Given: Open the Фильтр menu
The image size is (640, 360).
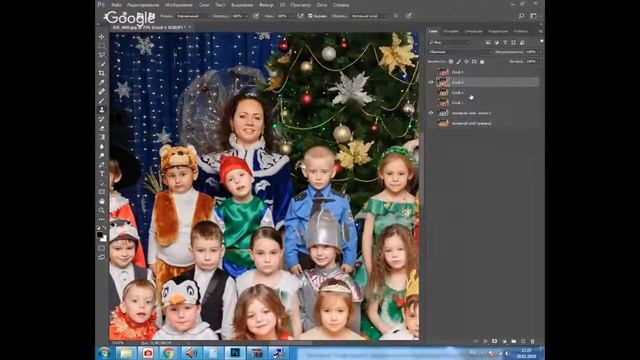Looking at the screenshot, I should pyautogui.click(x=266, y=5).
